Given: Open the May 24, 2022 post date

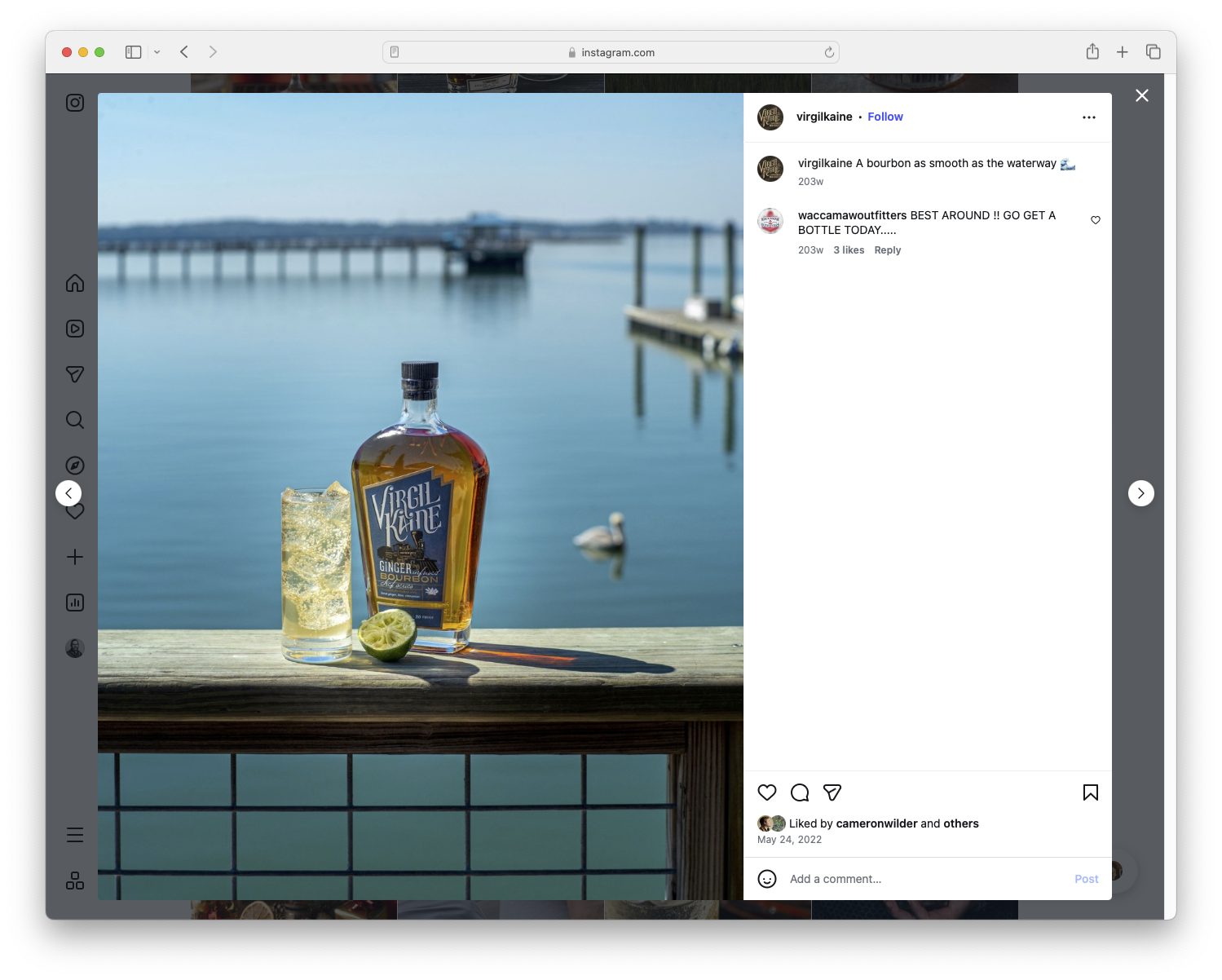Looking at the screenshot, I should click(x=789, y=840).
